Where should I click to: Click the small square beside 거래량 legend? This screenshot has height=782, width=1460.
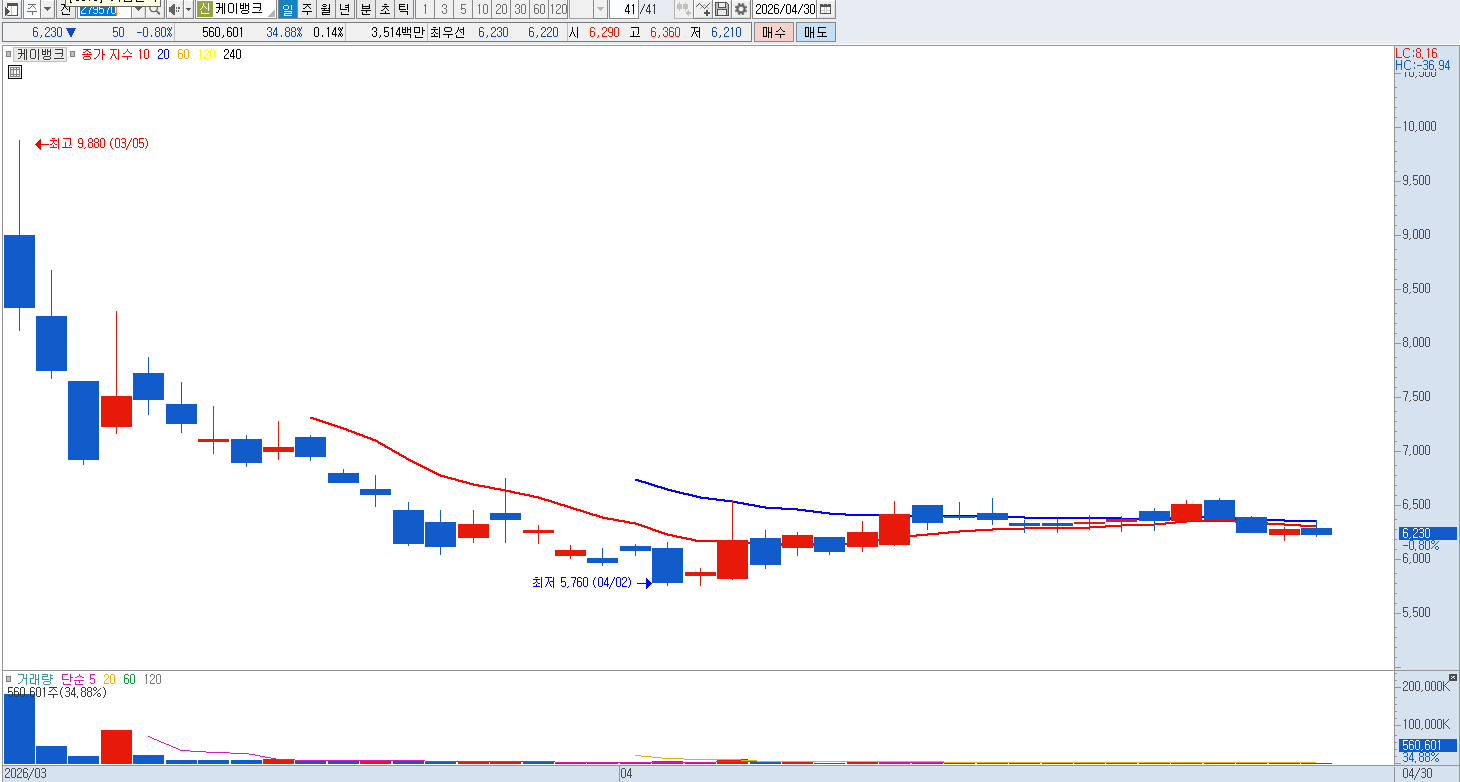click(10, 679)
